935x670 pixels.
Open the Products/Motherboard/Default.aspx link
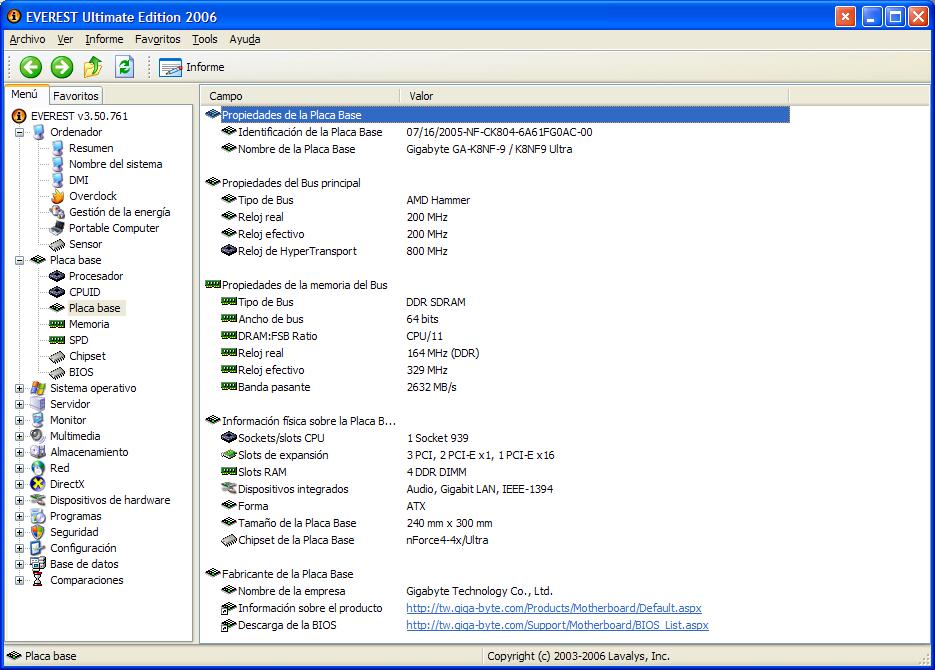tap(554, 608)
